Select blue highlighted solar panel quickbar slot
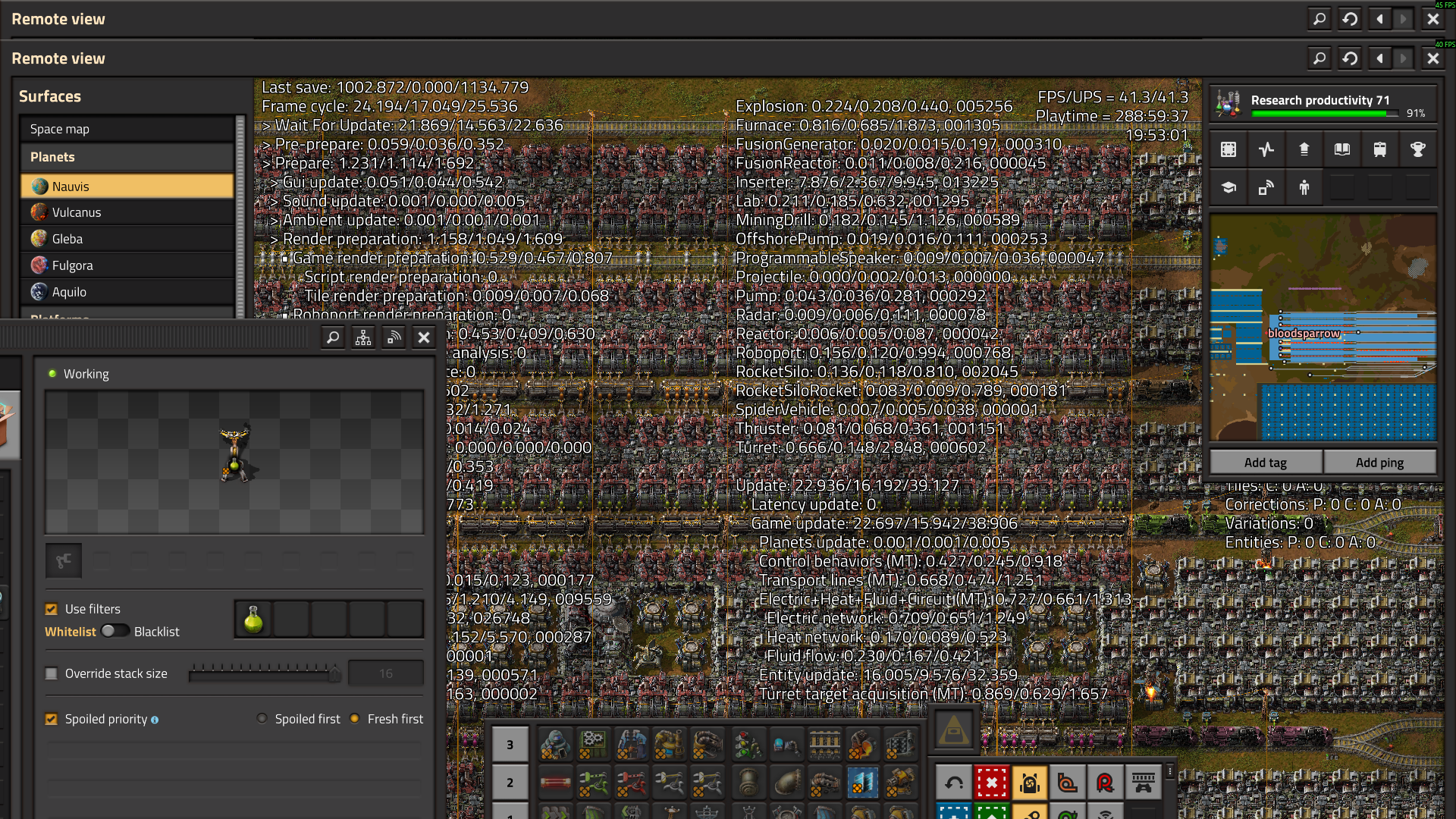 click(862, 783)
